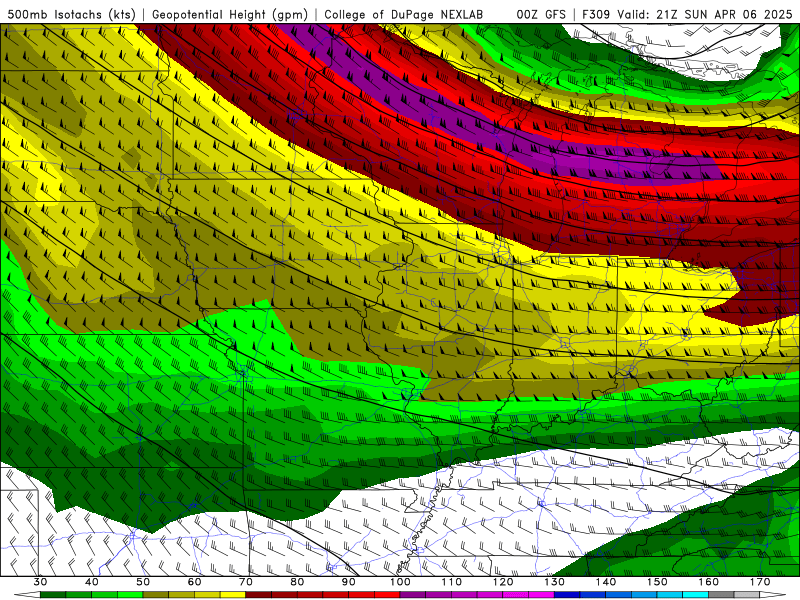Screen dimensions: 800x600
Task: Click the legend value 160
Action: tap(709, 582)
